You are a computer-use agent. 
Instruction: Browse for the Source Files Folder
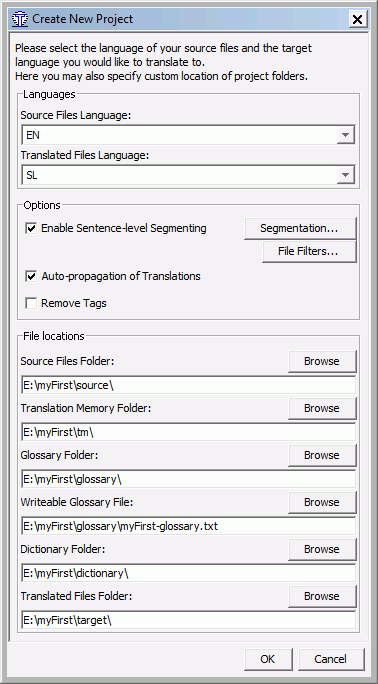point(322,361)
